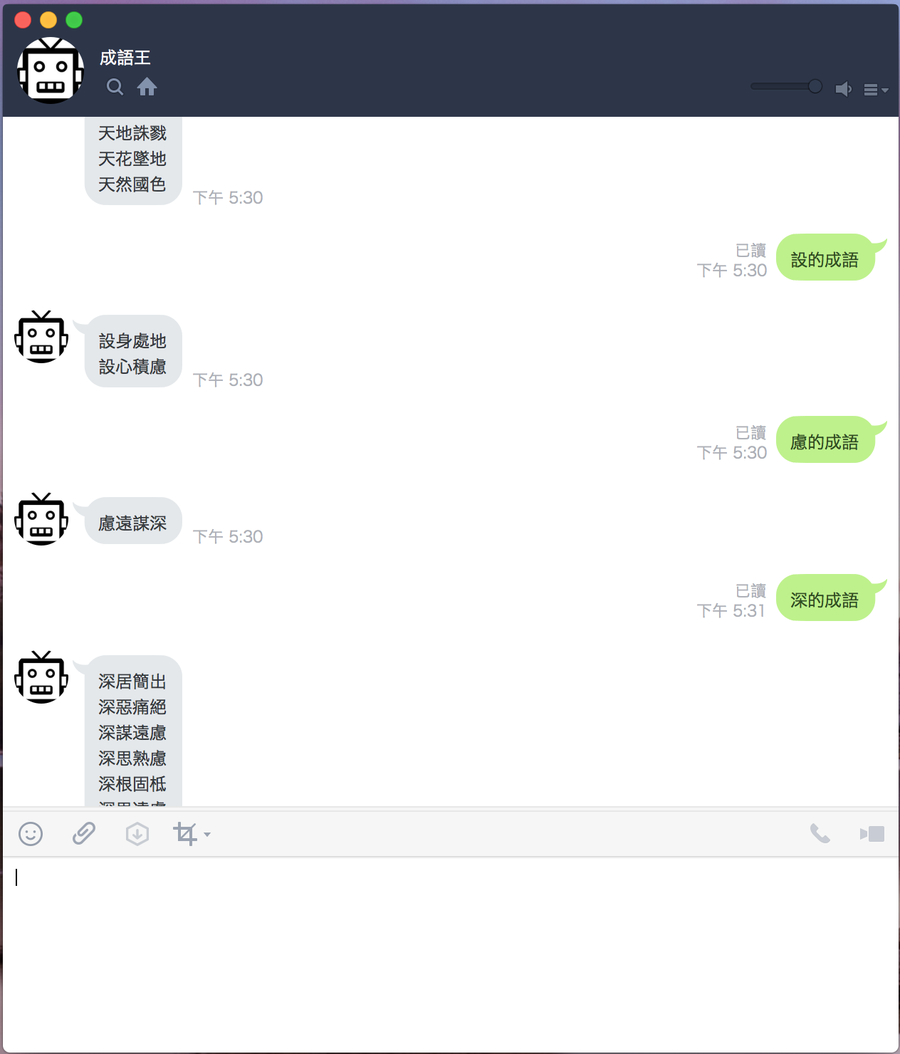The width and height of the screenshot is (900, 1054).
Task: Select the sent message 設的成語
Action: 825,259
